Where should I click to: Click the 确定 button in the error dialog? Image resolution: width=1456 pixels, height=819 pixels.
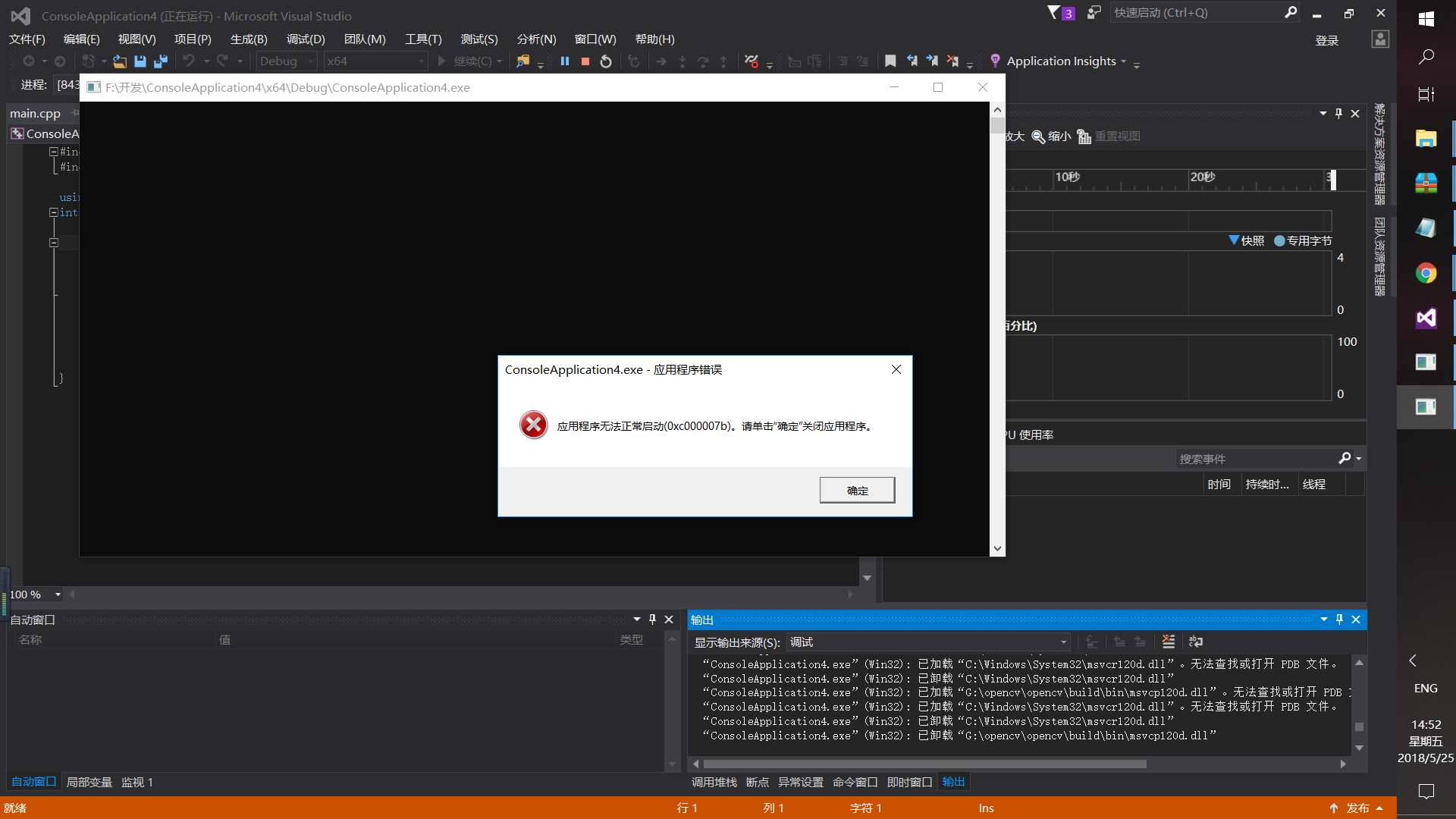click(857, 490)
